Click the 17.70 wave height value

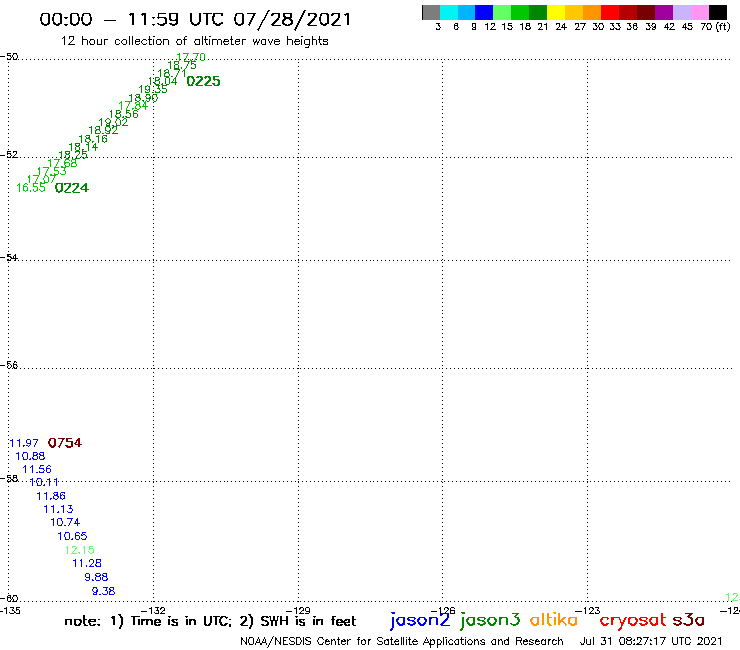[x=191, y=57]
